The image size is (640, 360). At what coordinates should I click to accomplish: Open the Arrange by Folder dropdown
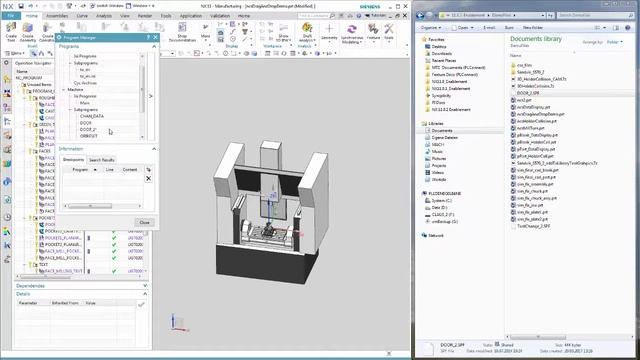pyautogui.click(x=614, y=42)
